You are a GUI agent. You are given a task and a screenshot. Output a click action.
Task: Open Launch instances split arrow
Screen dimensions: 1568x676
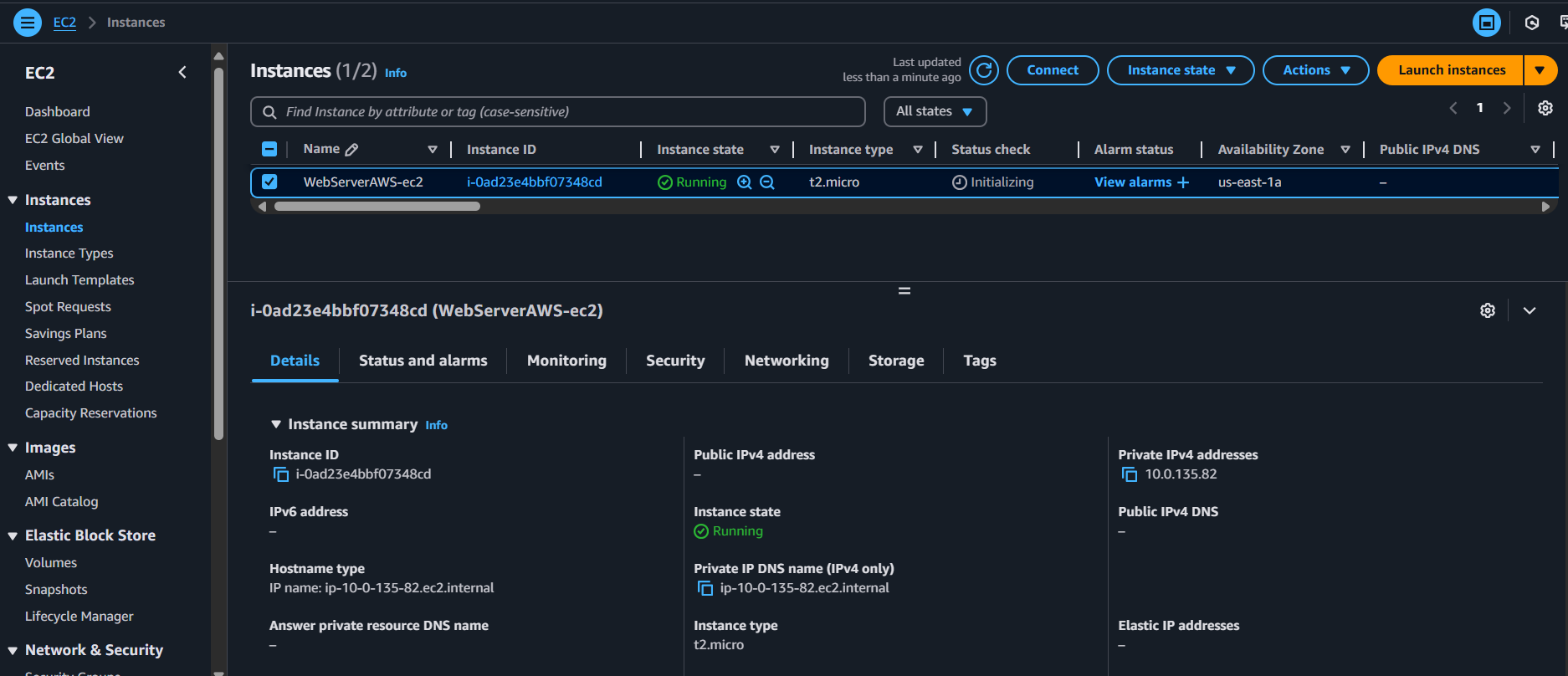coord(1540,70)
